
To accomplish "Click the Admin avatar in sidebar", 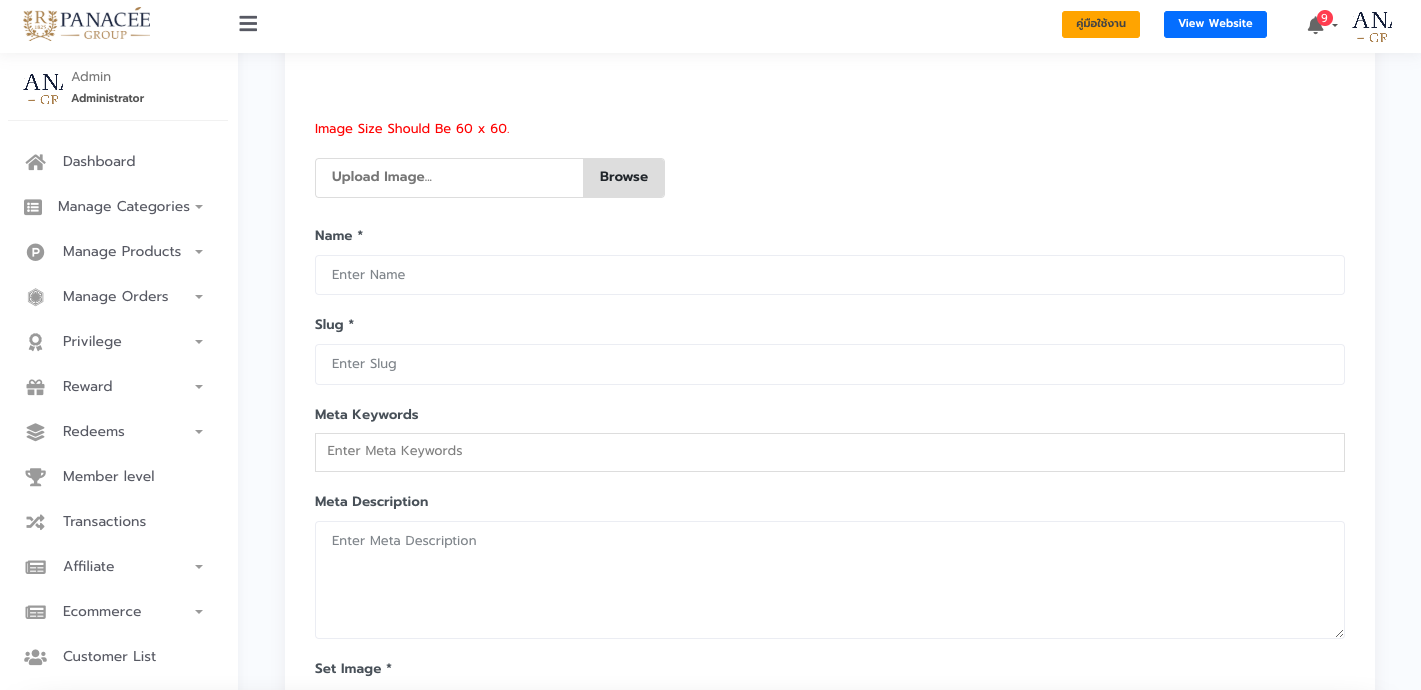I will pyautogui.click(x=43, y=87).
